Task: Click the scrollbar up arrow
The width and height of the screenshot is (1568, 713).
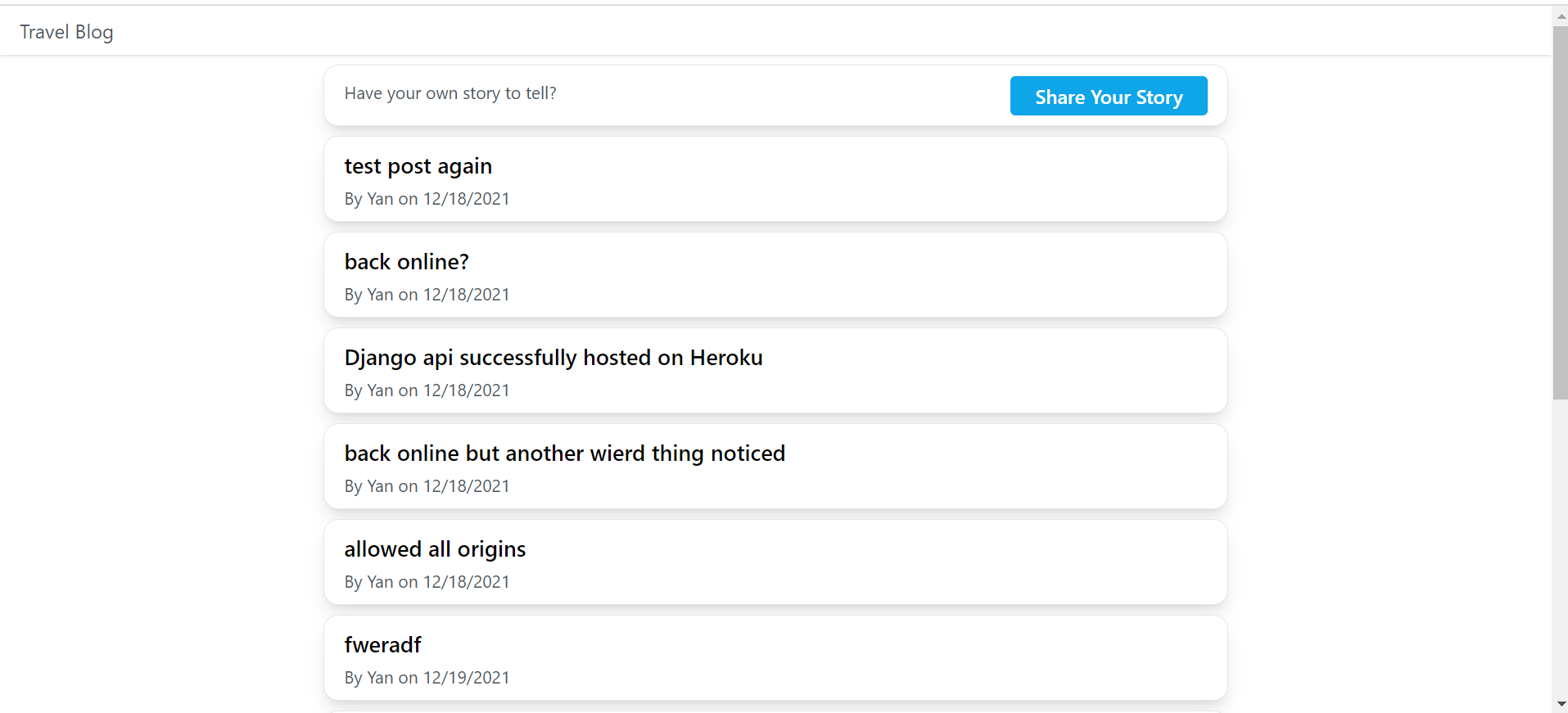Action: click(x=1560, y=16)
